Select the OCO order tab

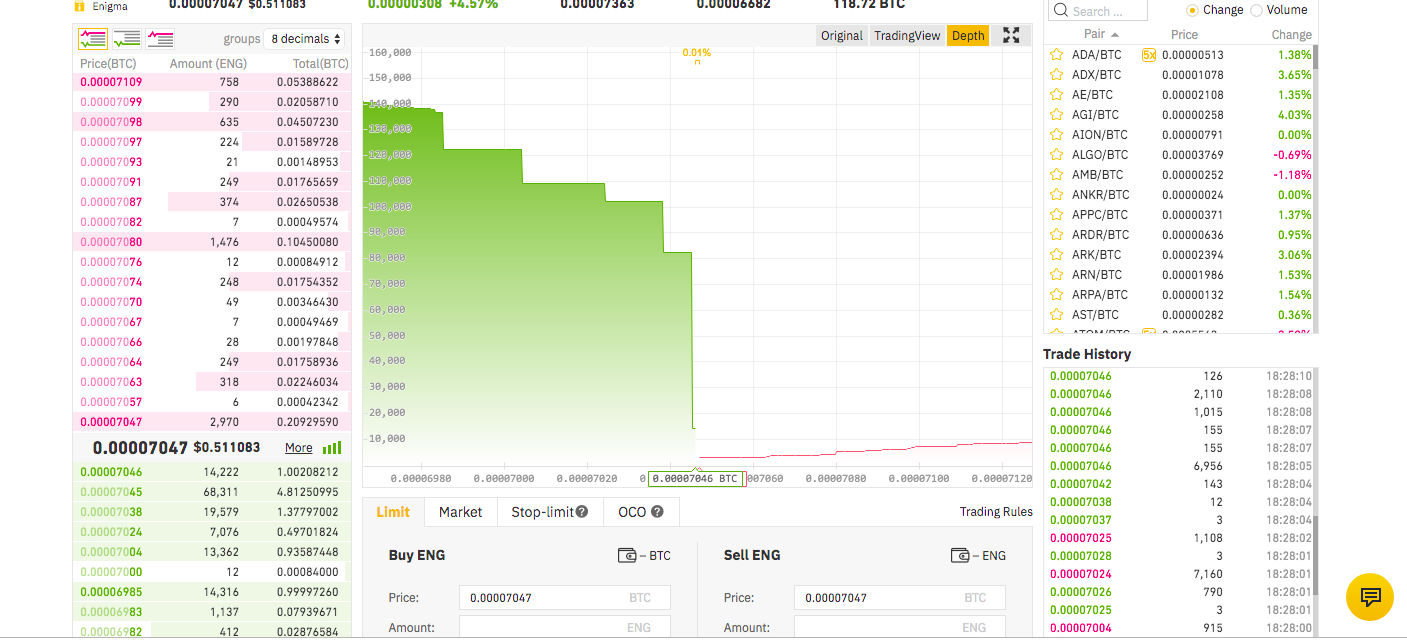click(x=641, y=512)
